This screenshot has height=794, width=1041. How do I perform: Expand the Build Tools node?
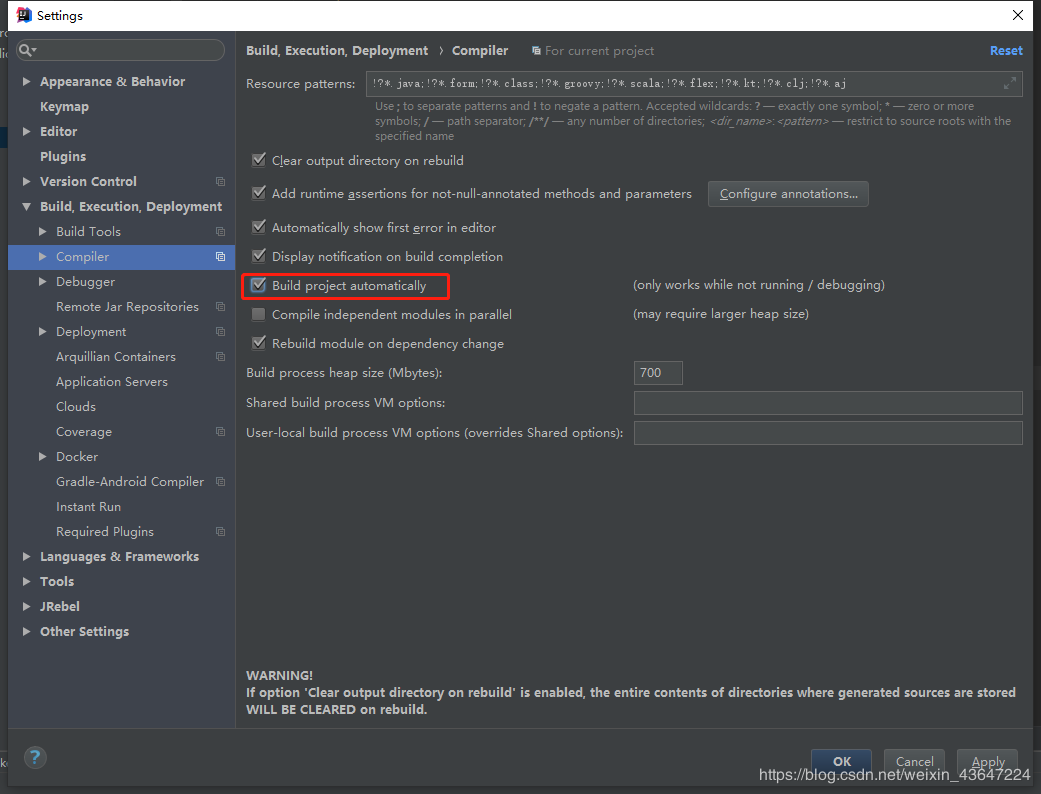pyautogui.click(x=42, y=232)
